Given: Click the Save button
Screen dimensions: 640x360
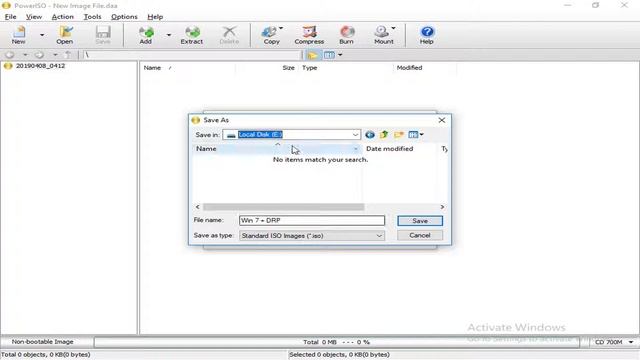Looking at the screenshot, I should (420, 221).
